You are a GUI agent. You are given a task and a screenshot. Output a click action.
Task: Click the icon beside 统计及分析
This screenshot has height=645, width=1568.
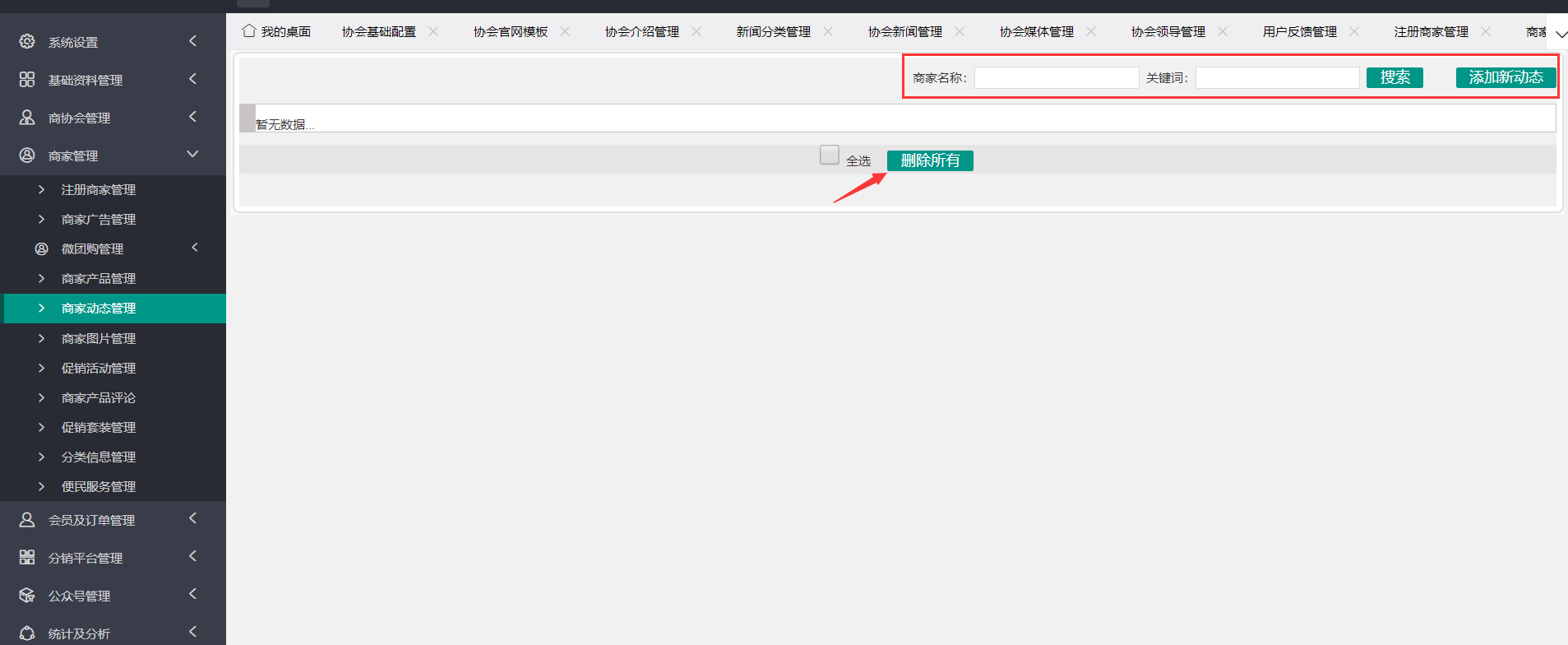coord(27,633)
